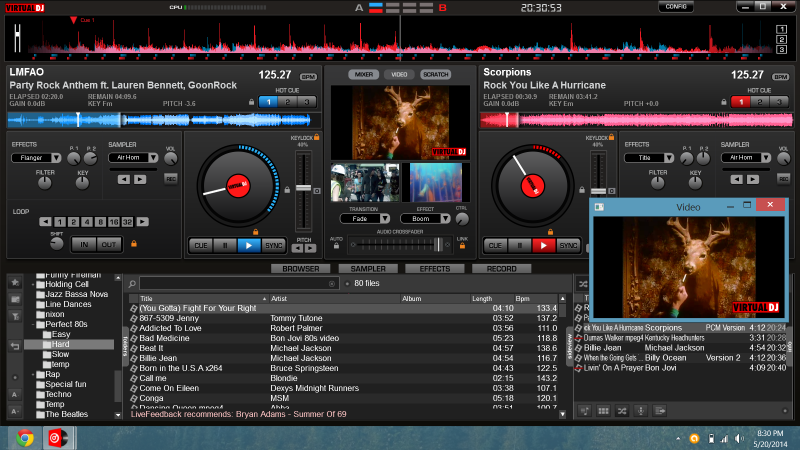Click the left sampler REC button
The width and height of the screenshot is (800, 450).
click(x=171, y=179)
